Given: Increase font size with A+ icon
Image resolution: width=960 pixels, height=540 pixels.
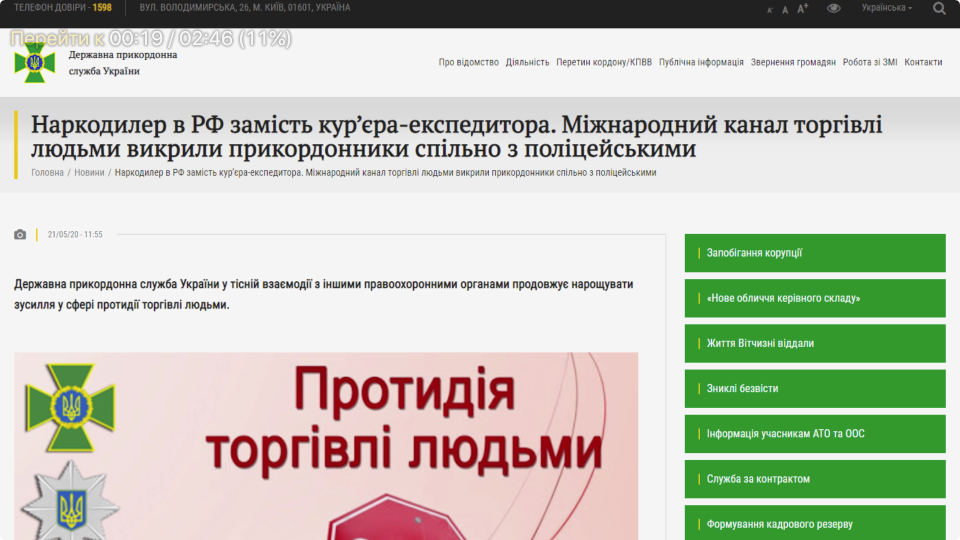Looking at the screenshot, I should [803, 8].
